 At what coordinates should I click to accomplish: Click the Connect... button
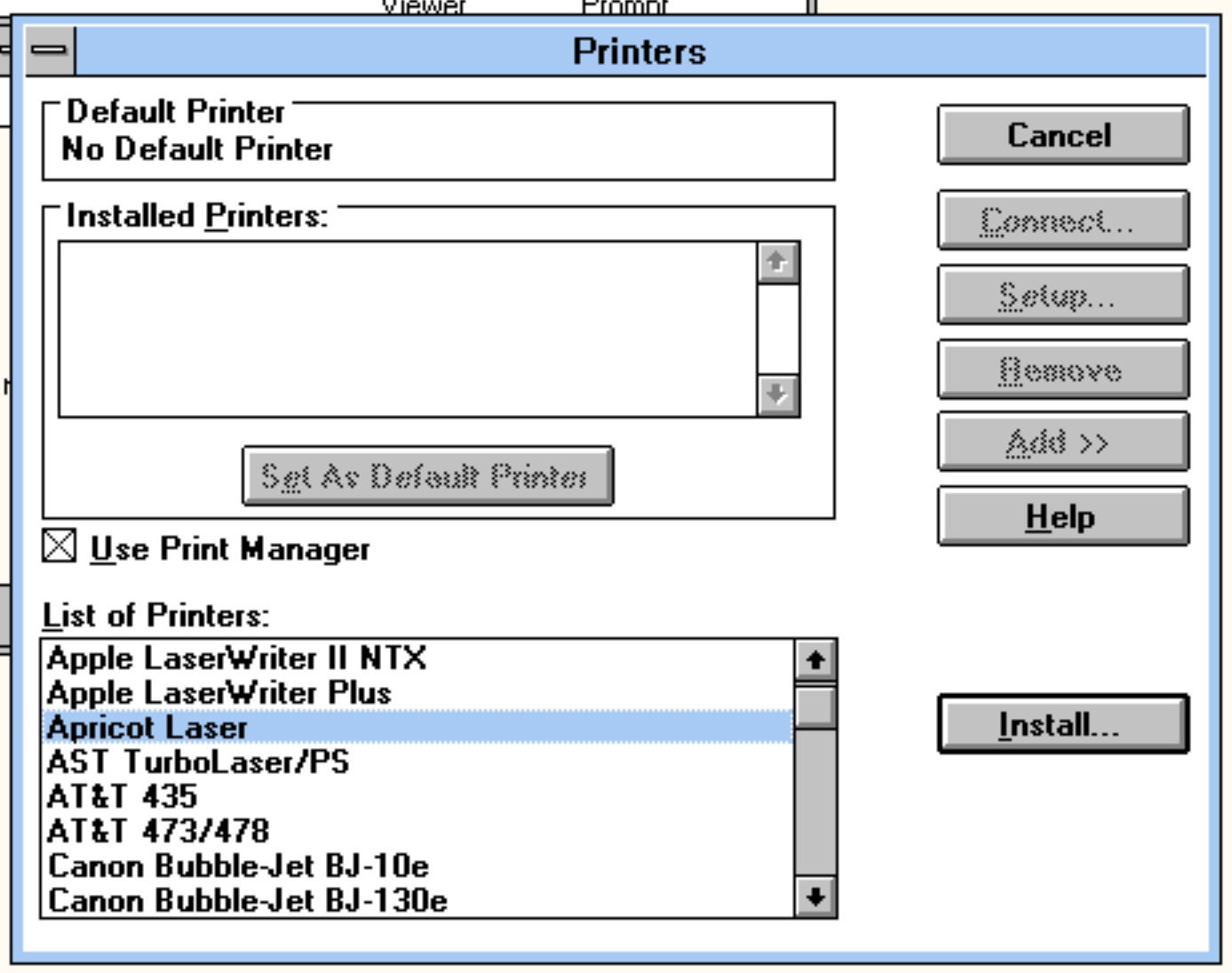click(1062, 220)
